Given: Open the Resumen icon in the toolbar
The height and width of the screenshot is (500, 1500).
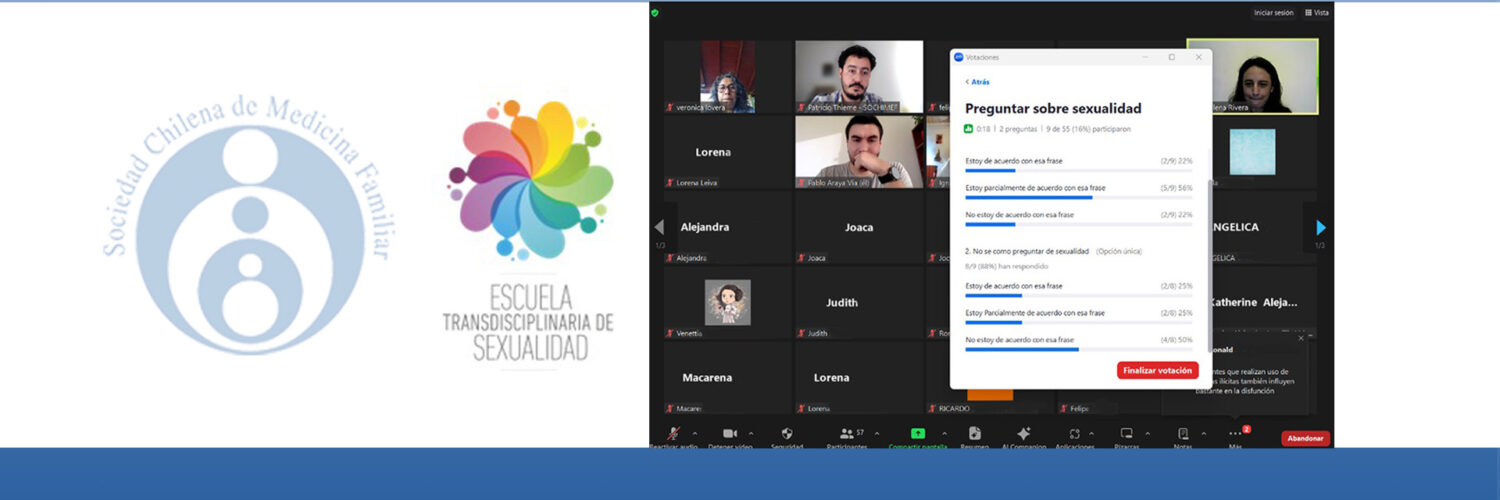Looking at the screenshot, I should (x=975, y=433).
